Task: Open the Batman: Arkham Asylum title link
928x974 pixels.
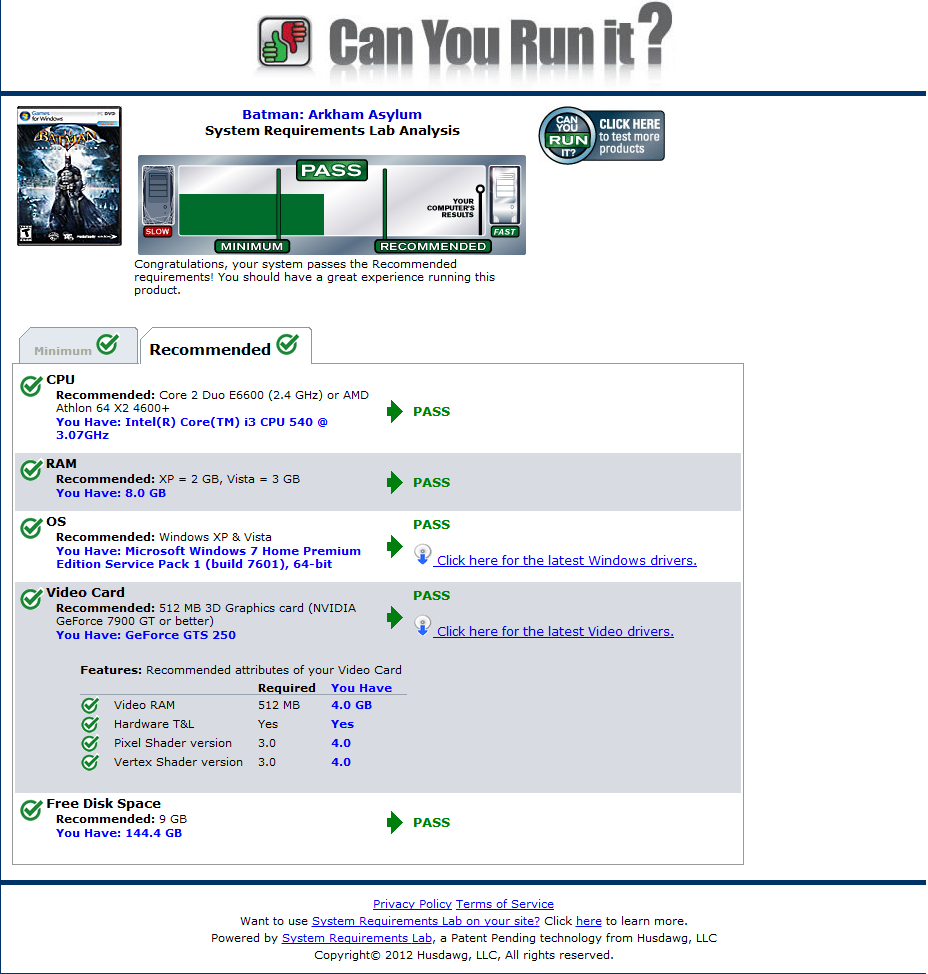Action: point(332,114)
